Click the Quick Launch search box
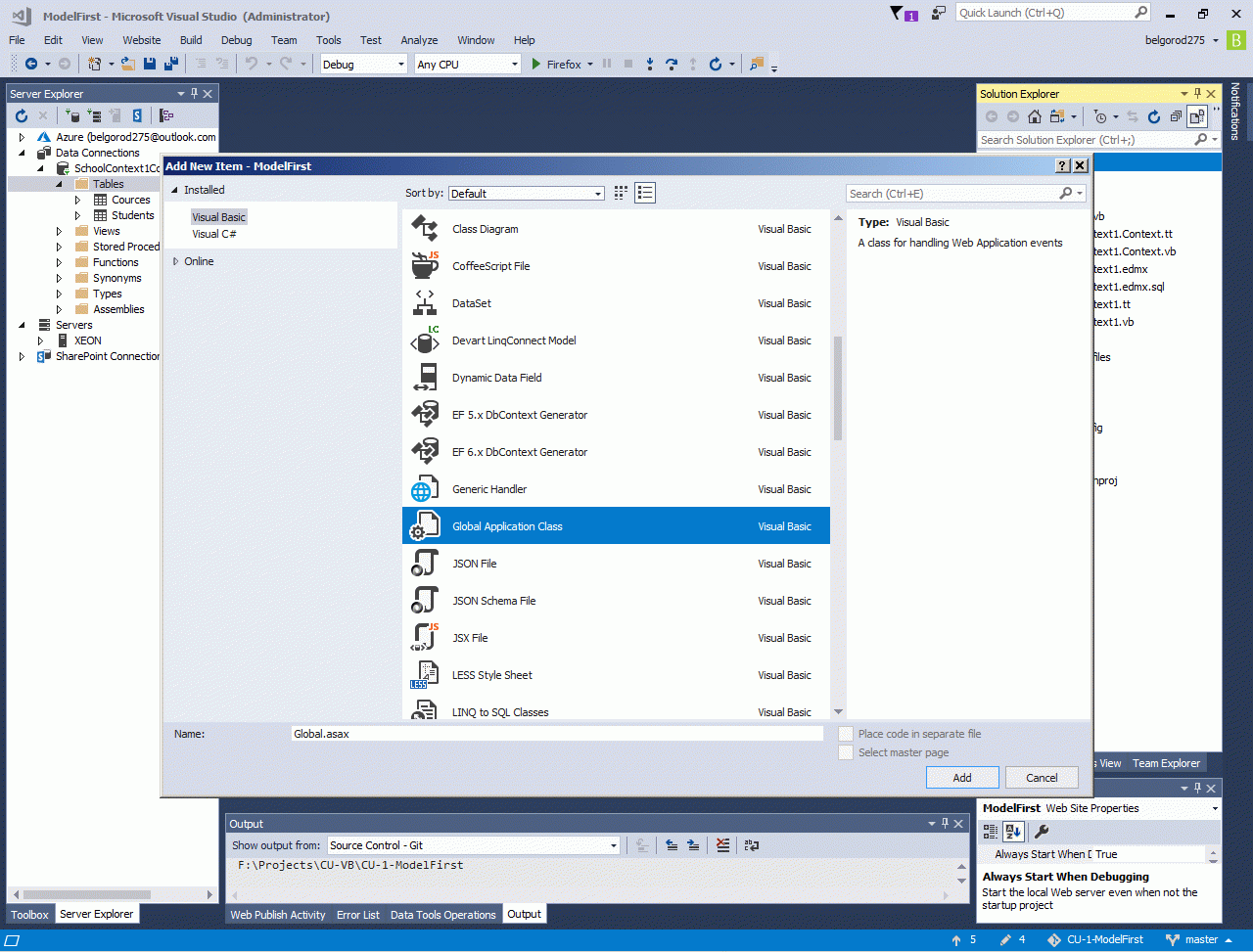The width and height of the screenshot is (1253, 952). 1052,13
